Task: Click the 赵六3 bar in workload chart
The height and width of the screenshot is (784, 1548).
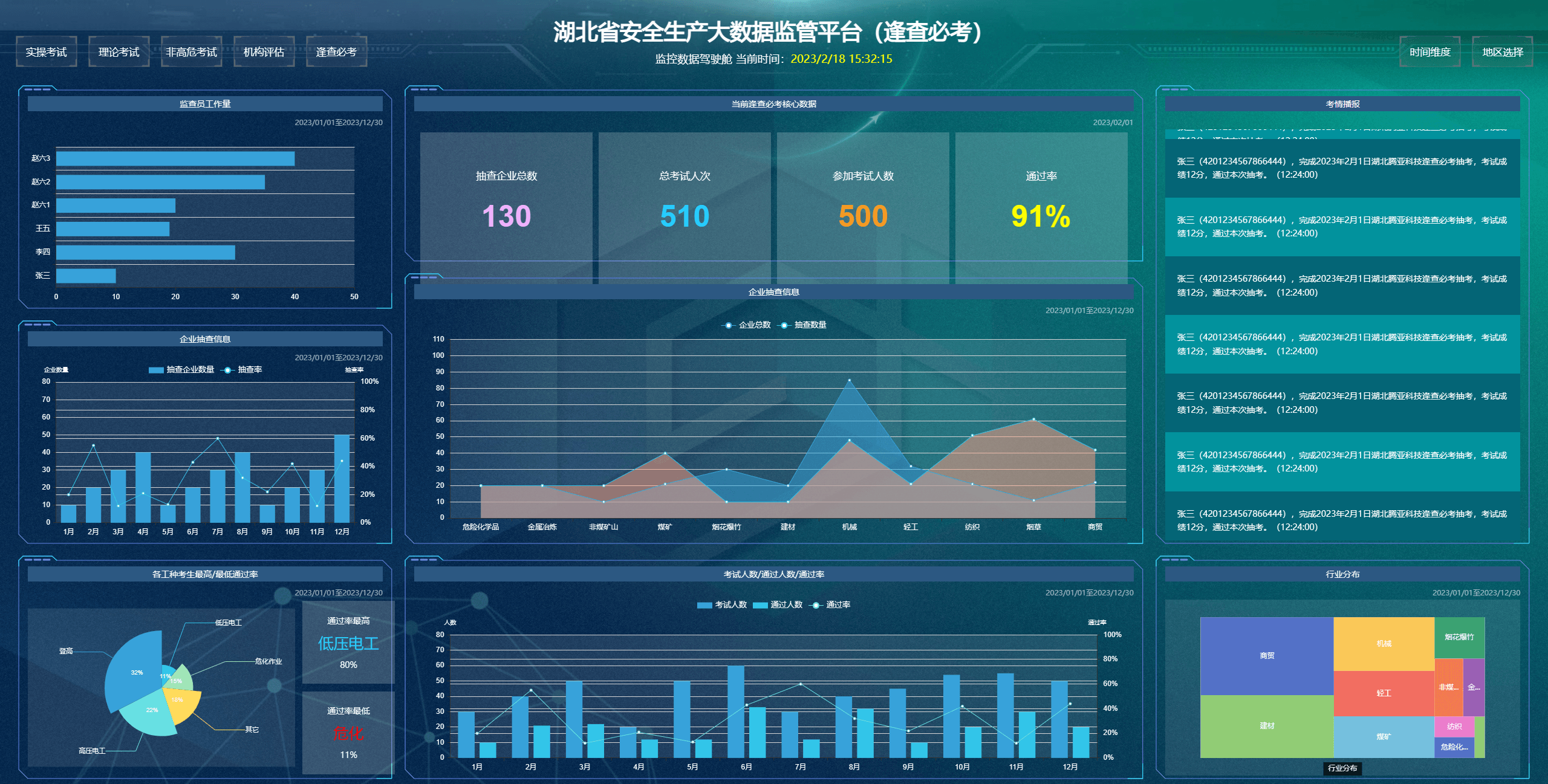Action: click(x=175, y=158)
